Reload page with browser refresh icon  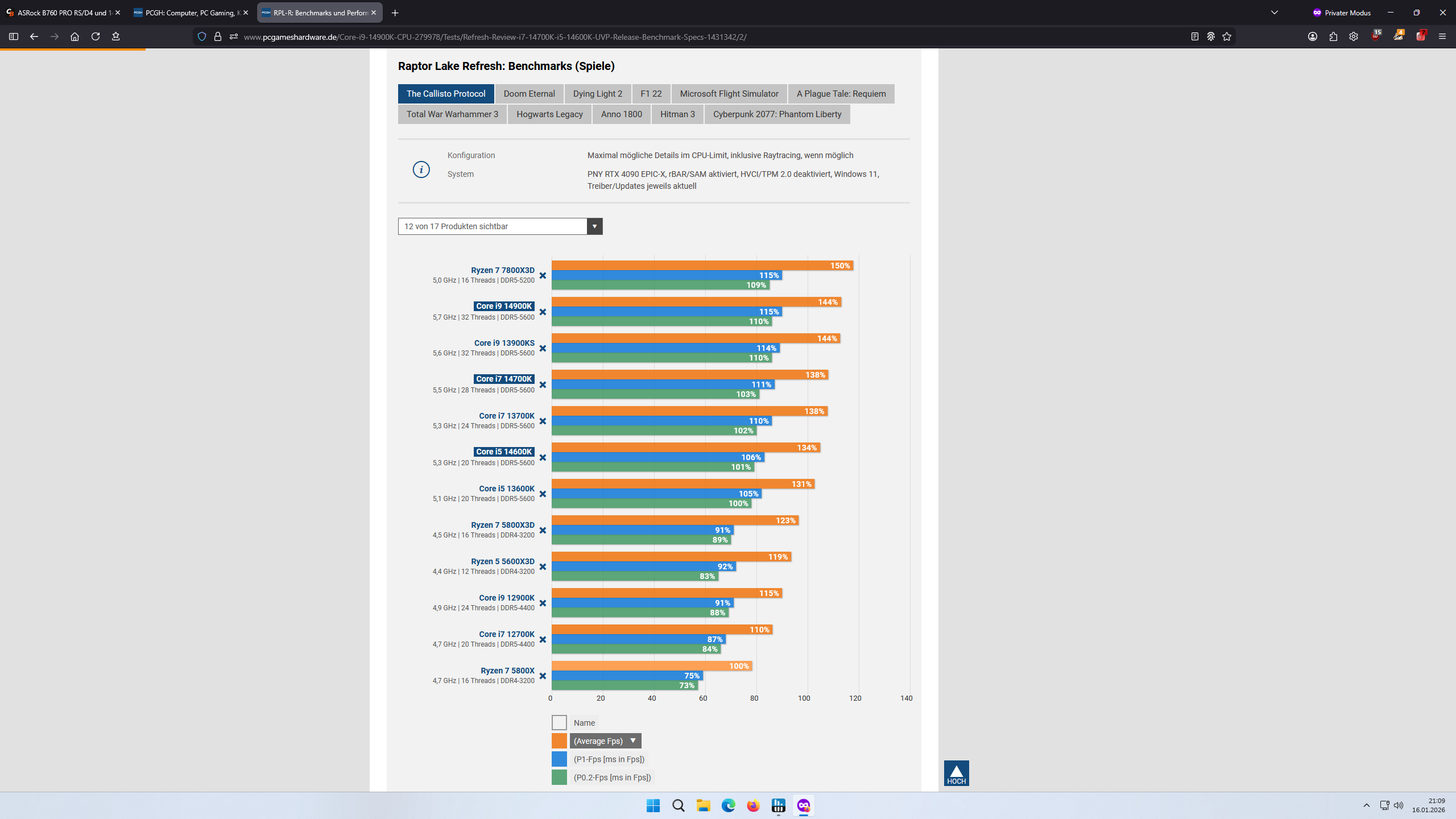tap(96, 36)
